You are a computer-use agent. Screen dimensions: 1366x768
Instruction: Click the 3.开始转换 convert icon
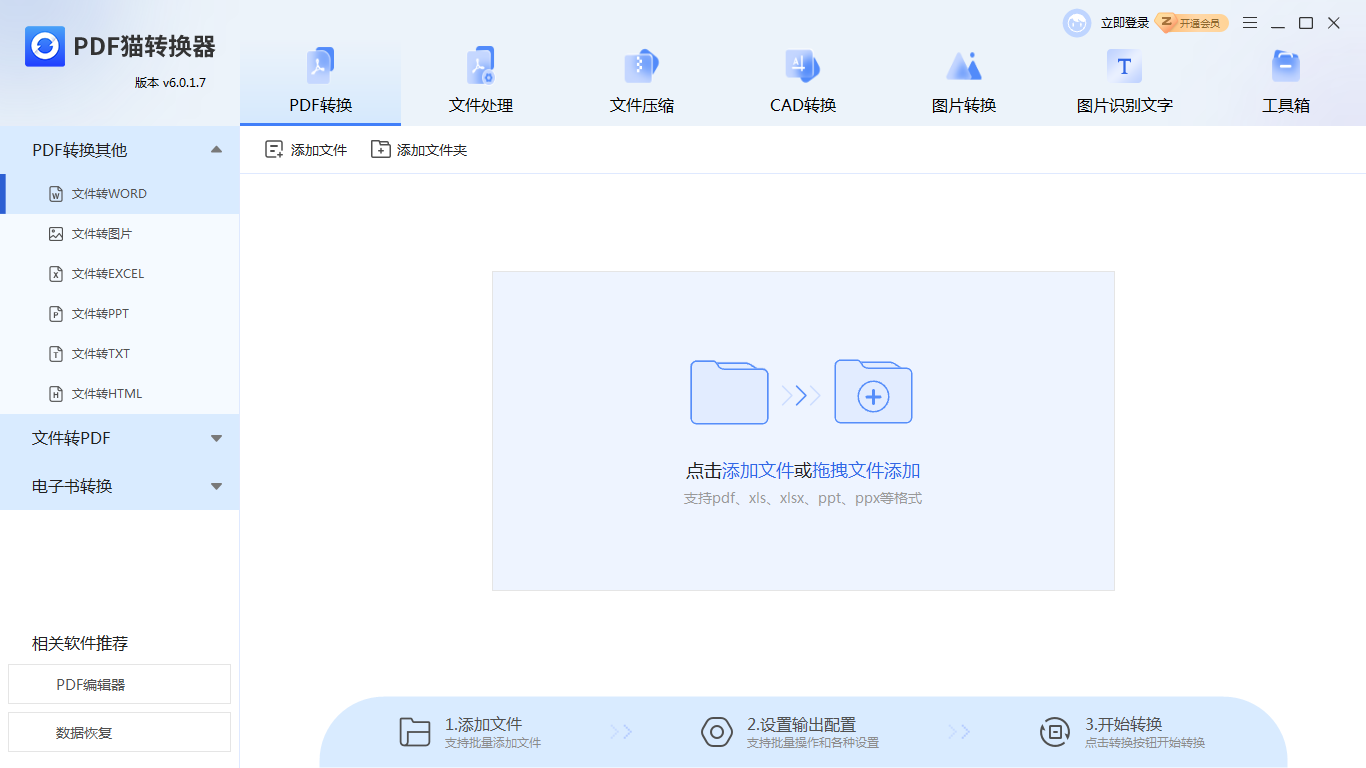[1055, 732]
